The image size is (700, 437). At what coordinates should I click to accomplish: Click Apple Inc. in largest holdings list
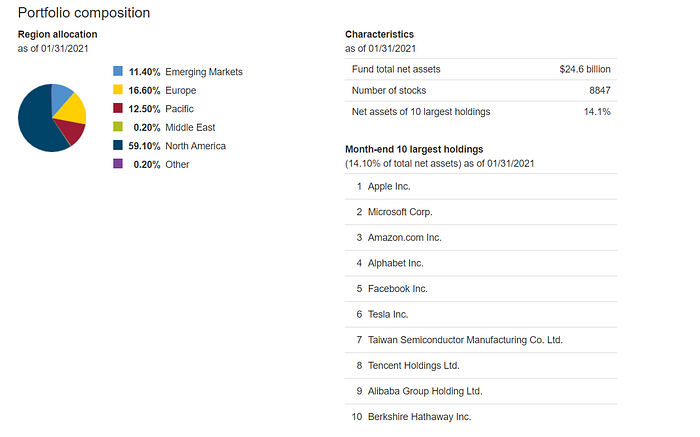click(x=390, y=186)
